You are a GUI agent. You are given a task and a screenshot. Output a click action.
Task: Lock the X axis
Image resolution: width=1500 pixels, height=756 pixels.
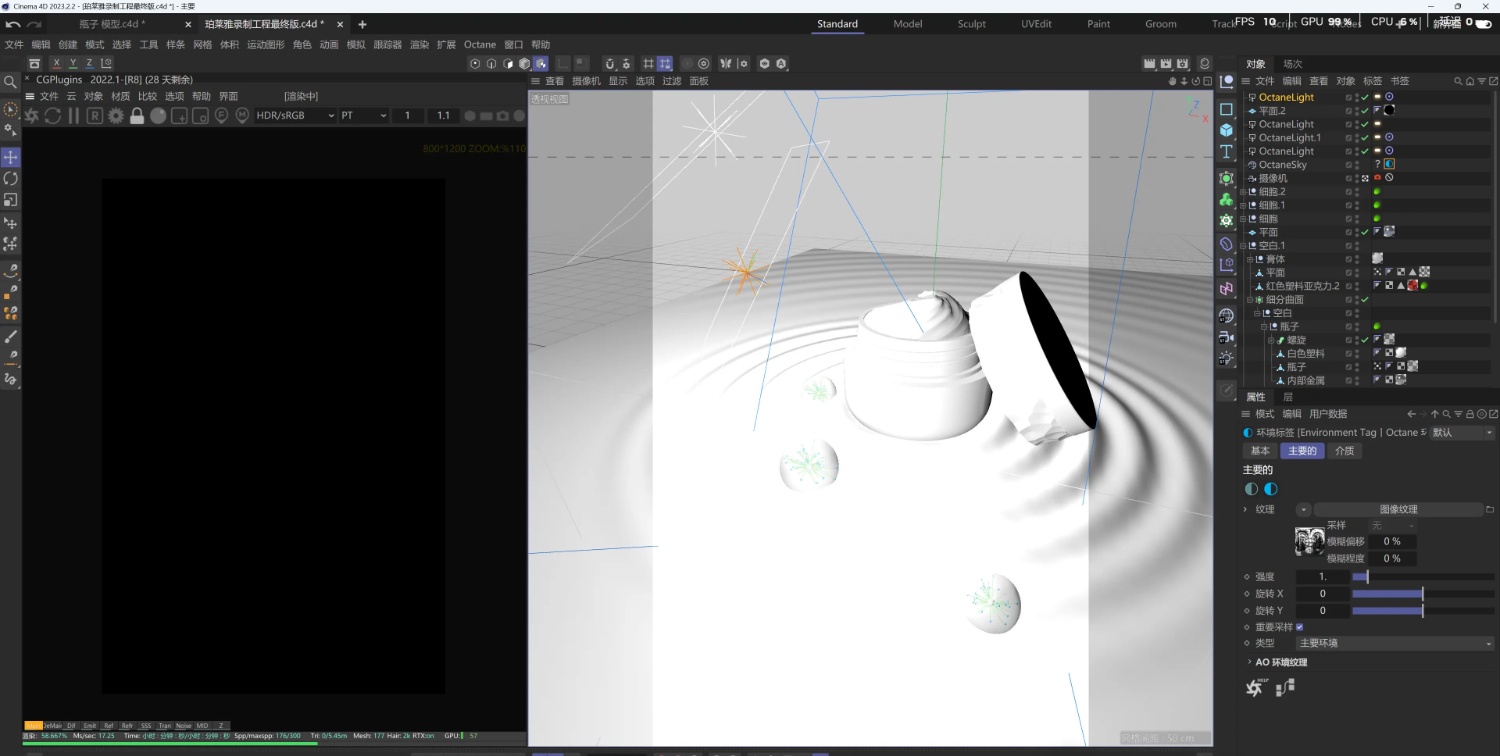pos(56,64)
